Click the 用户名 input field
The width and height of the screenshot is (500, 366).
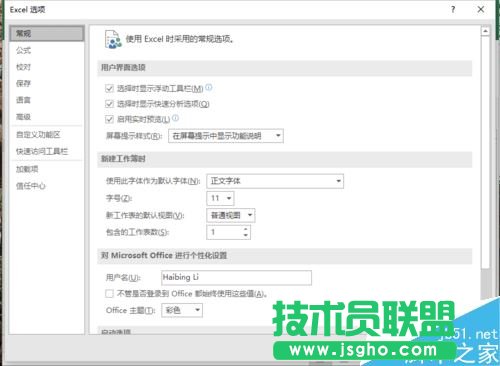pos(236,278)
